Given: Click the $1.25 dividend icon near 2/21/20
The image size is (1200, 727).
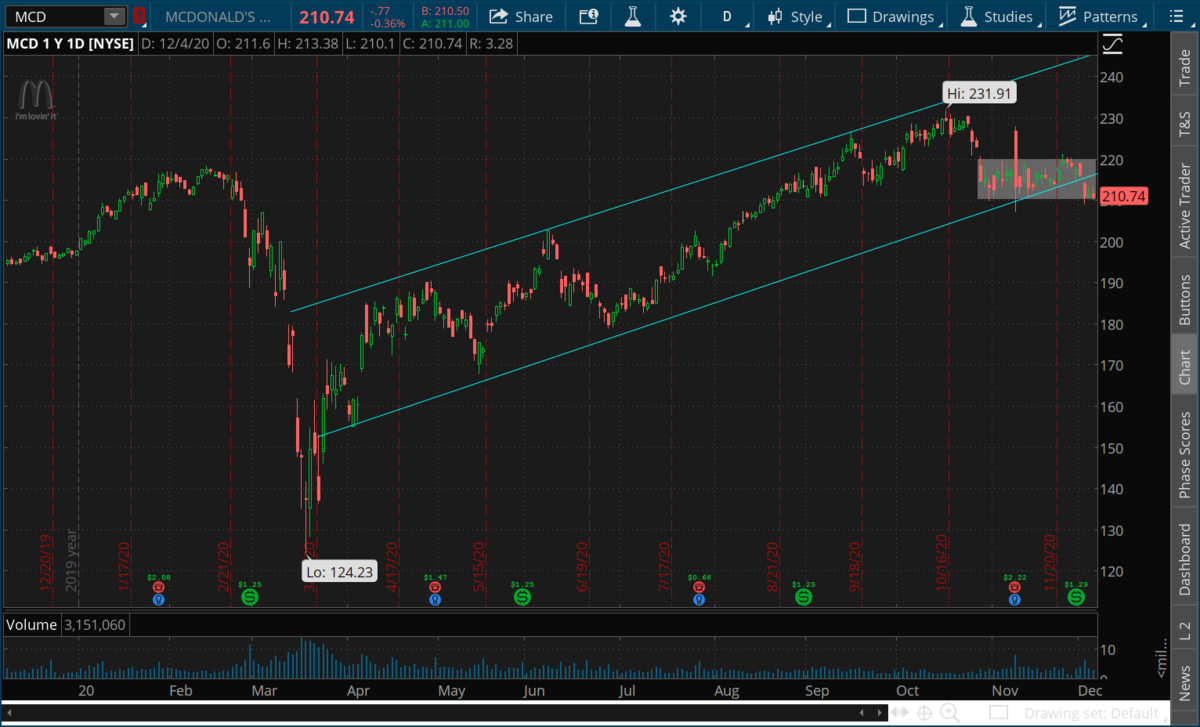Looking at the screenshot, I should point(250,597).
